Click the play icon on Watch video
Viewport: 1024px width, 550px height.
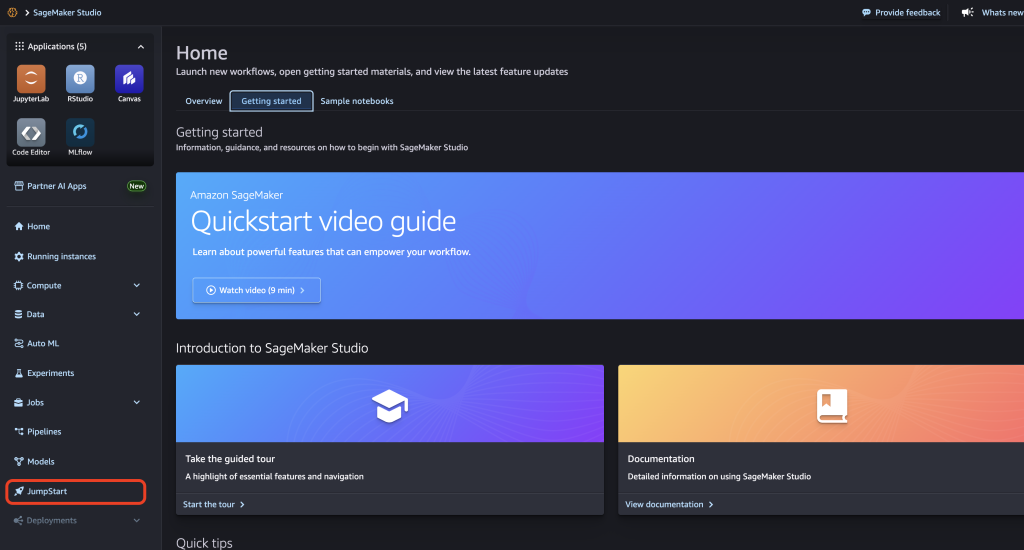pyautogui.click(x=211, y=290)
